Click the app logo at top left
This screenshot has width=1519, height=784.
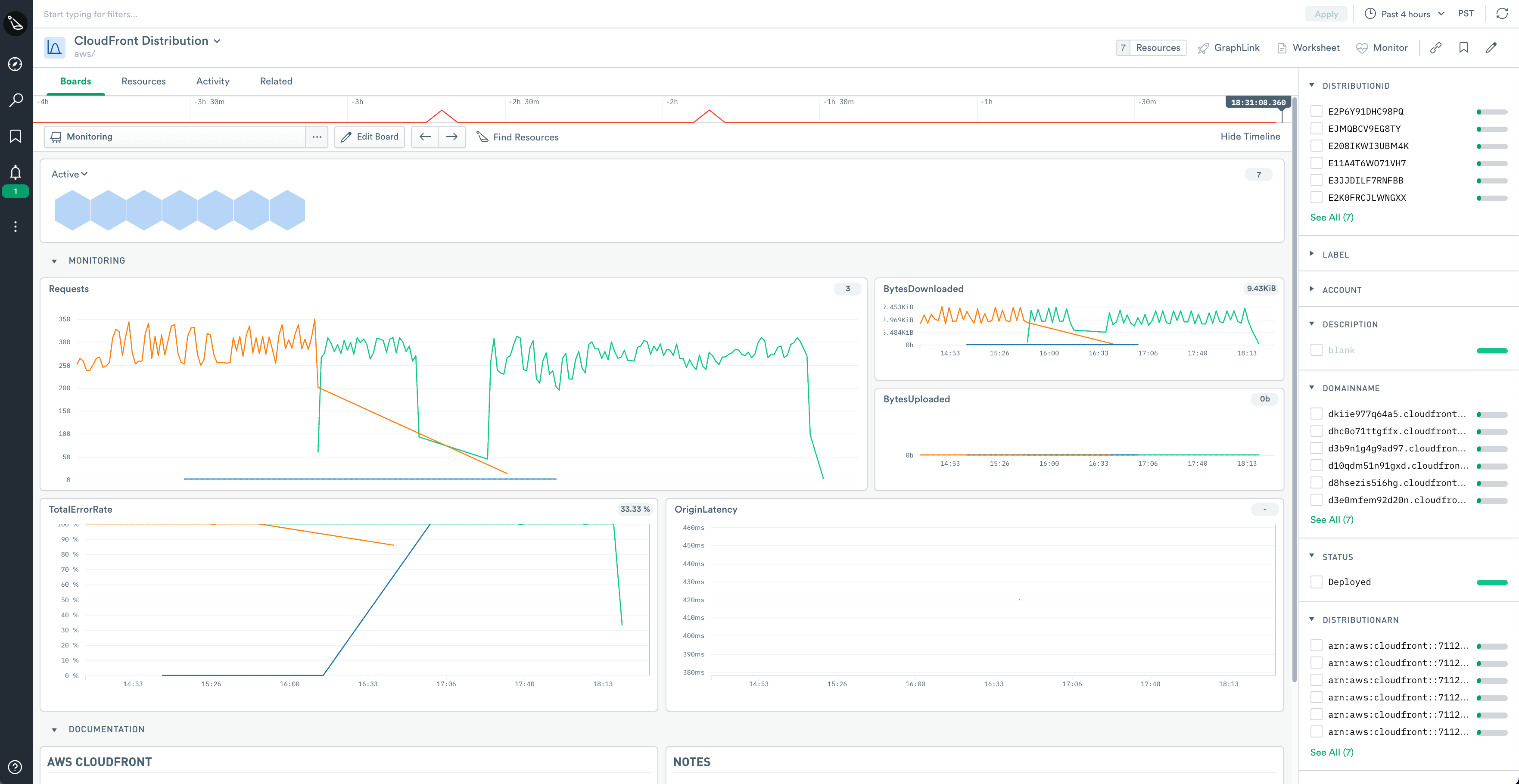pyautogui.click(x=16, y=23)
